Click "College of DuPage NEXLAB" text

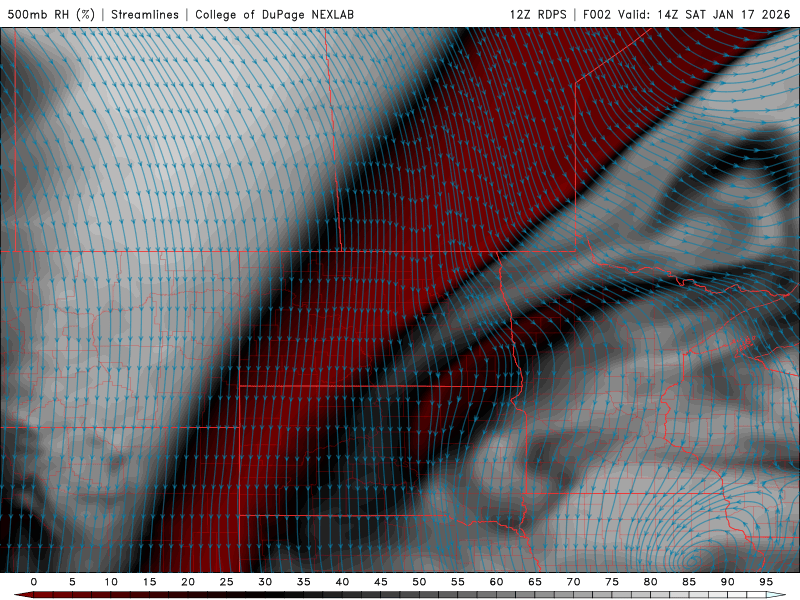(274, 14)
